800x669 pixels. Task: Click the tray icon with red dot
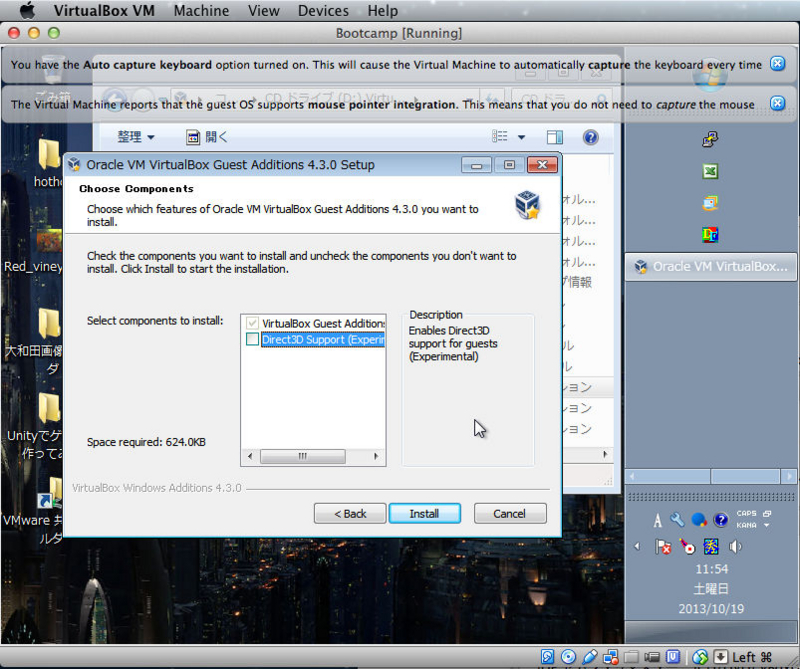(x=687, y=547)
